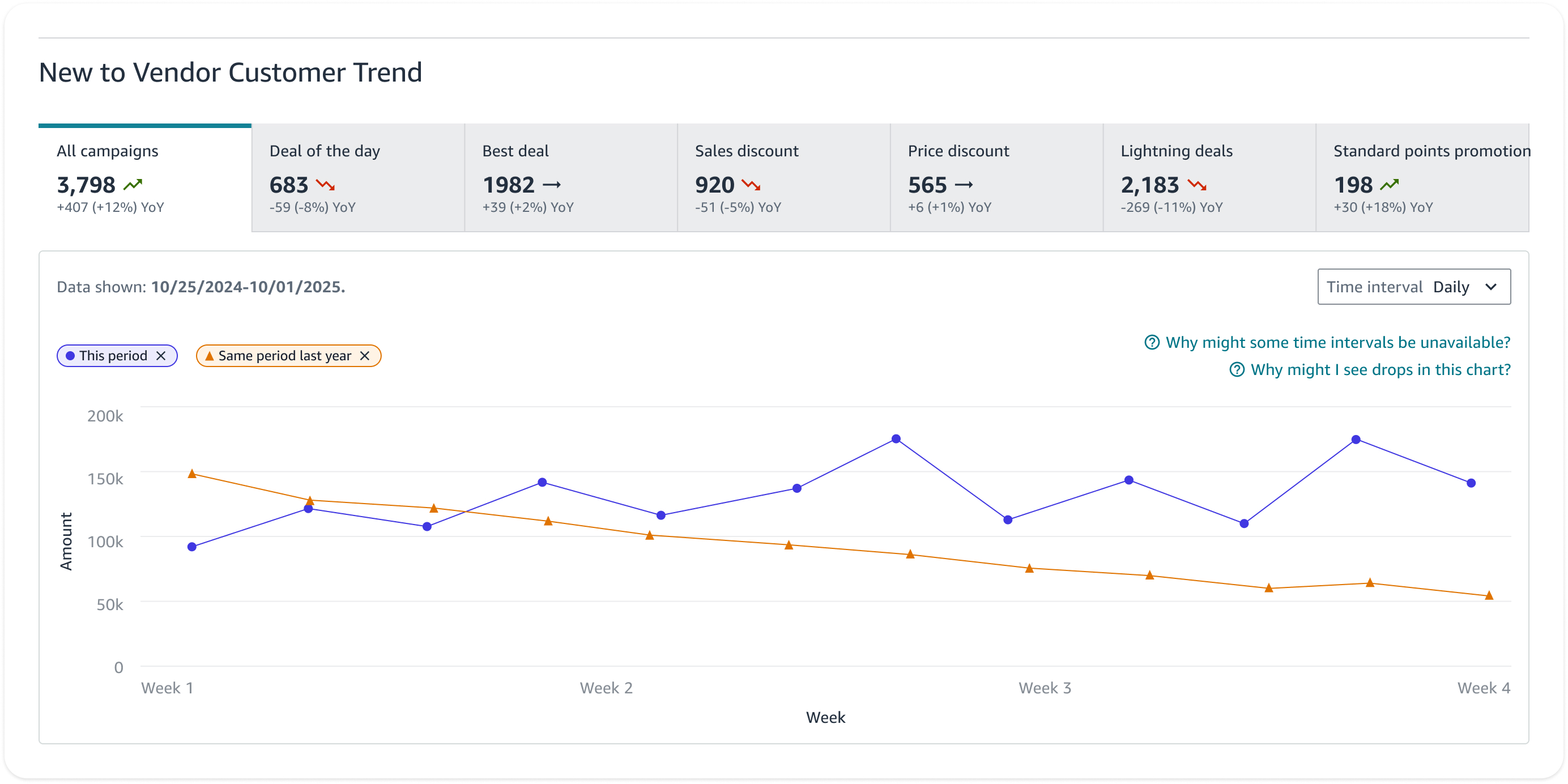Select the All campaigns tab
The image size is (1568, 784).
(x=145, y=178)
